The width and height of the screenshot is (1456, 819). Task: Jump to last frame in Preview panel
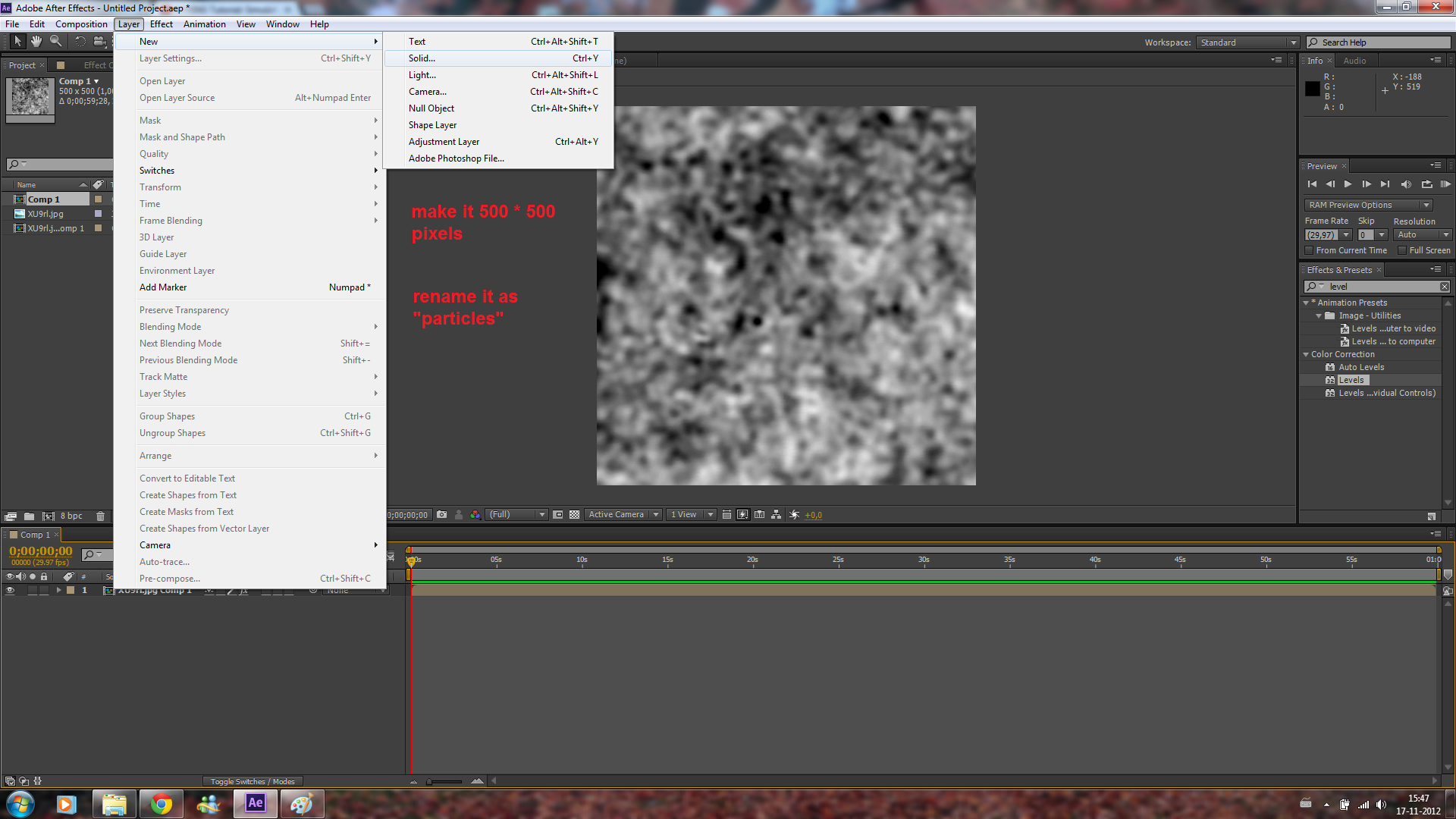pos(1385,184)
